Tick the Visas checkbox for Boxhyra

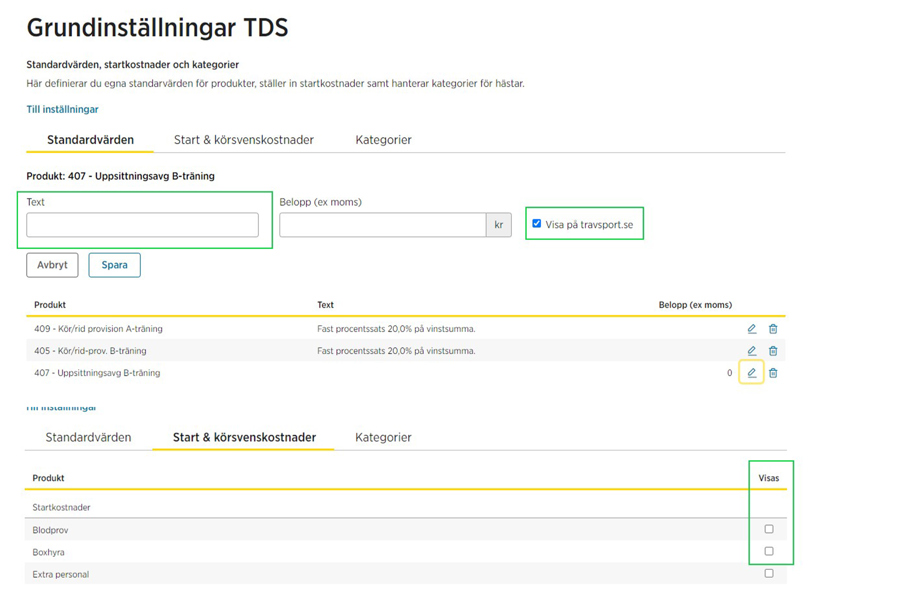pos(769,551)
